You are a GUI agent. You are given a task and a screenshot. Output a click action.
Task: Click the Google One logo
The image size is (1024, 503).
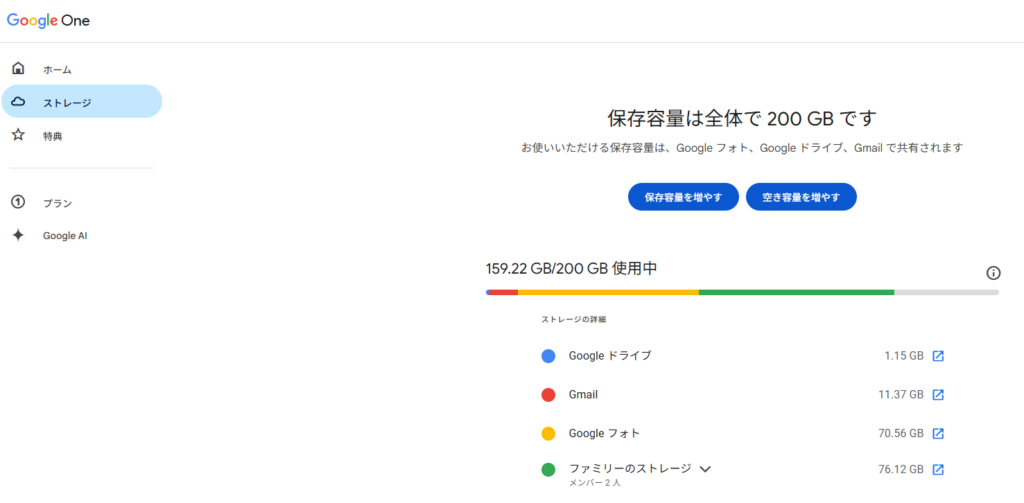pos(48,20)
